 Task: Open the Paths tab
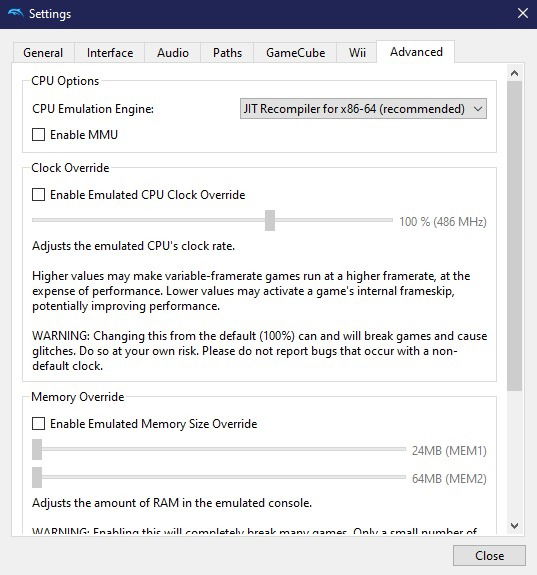pyautogui.click(x=227, y=53)
